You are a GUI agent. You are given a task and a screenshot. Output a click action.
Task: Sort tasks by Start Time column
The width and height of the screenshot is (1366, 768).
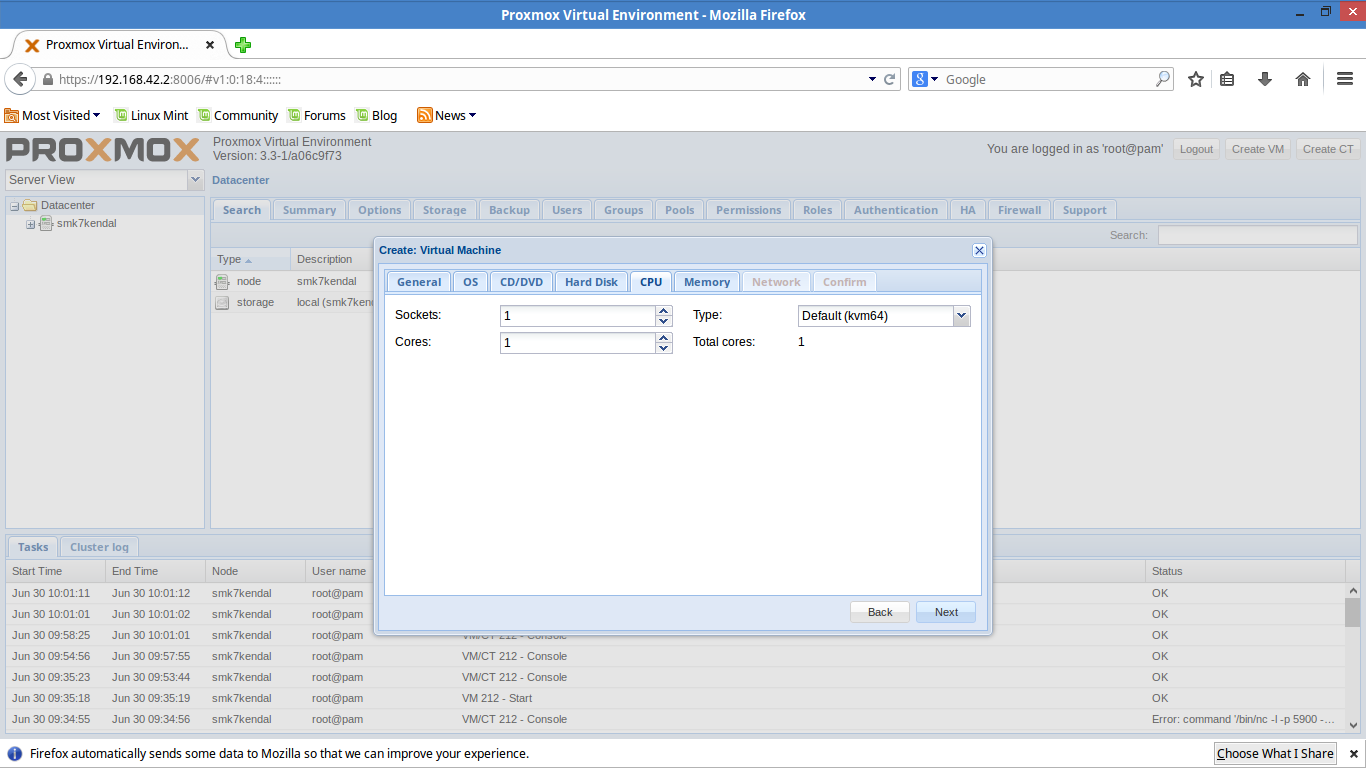pos(55,571)
